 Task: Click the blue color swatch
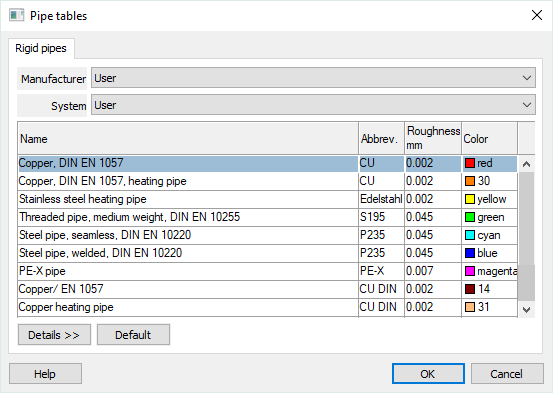pos(470,253)
